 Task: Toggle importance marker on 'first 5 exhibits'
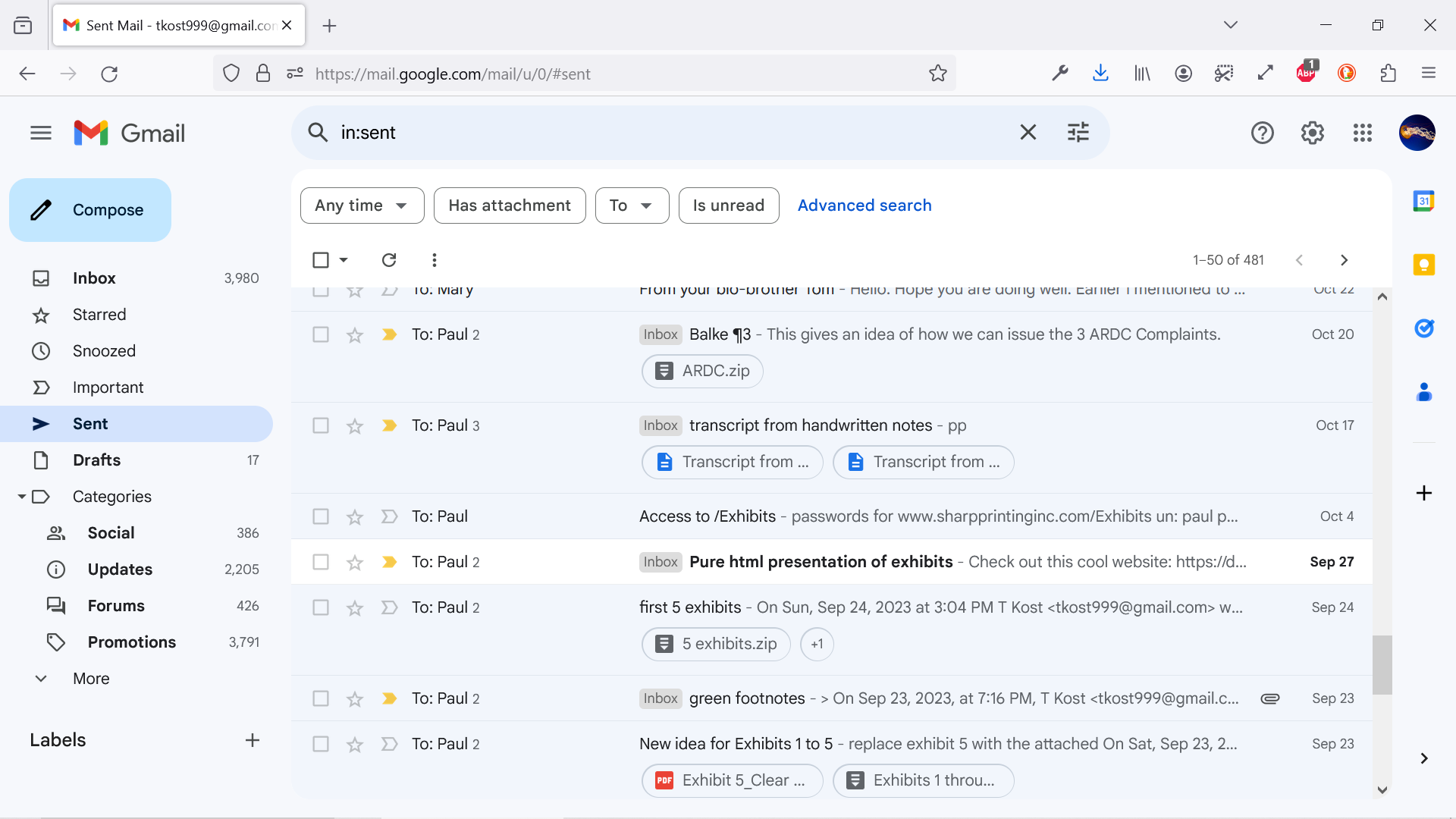point(389,607)
